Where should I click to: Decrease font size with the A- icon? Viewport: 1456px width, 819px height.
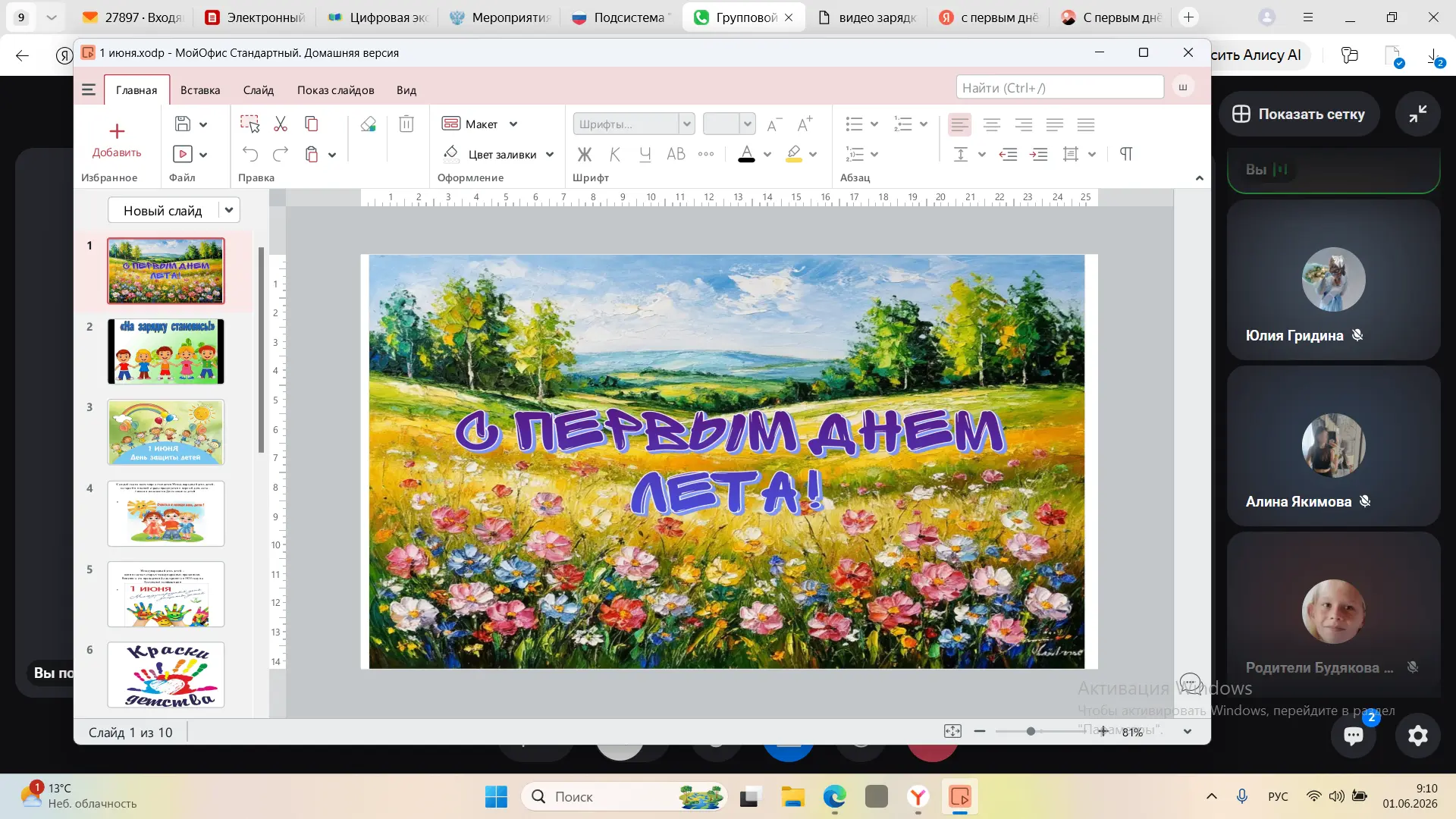tap(773, 124)
